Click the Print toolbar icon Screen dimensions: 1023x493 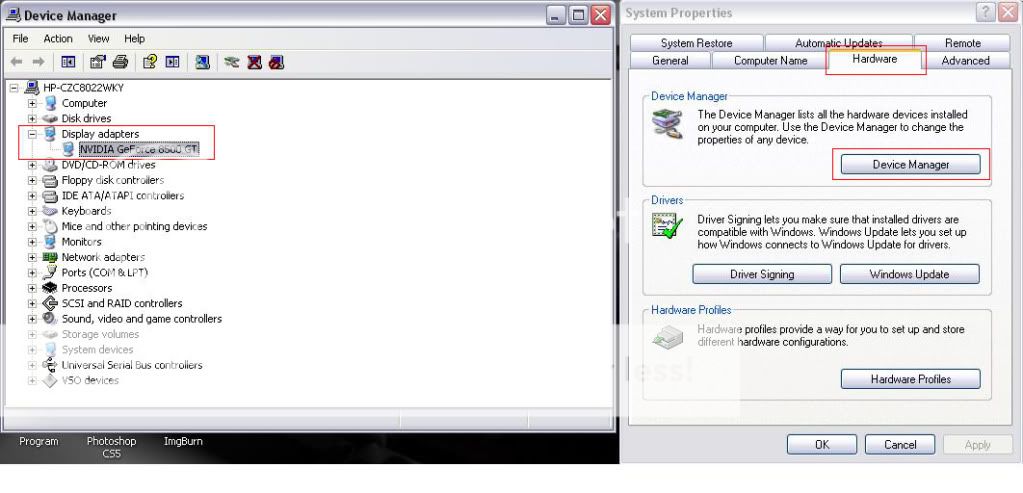coord(120,62)
